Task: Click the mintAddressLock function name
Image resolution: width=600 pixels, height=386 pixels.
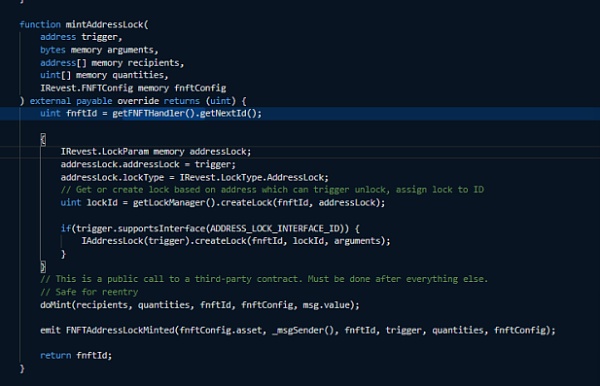Action: click(x=104, y=24)
